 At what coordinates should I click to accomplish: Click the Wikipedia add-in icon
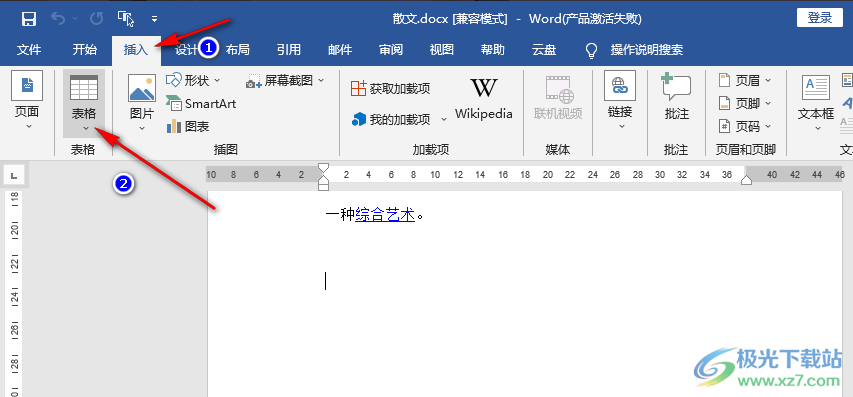click(x=484, y=88)
